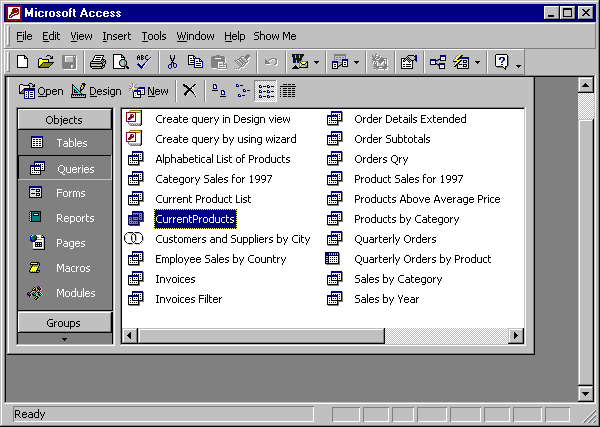Click the right arrow of horizontal scrollbar
The width and height of the screenshot is (600, 427).
[516, 336]
